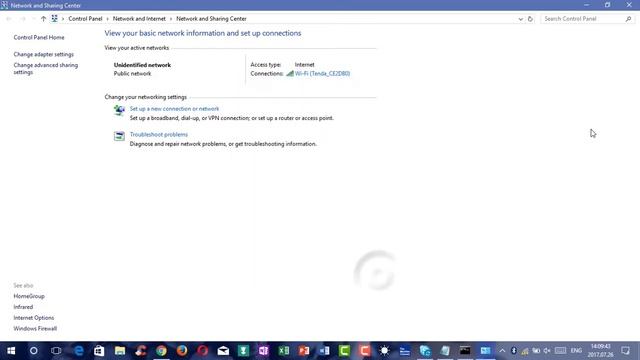Open the taskbar clock and date

click(600, 351)
